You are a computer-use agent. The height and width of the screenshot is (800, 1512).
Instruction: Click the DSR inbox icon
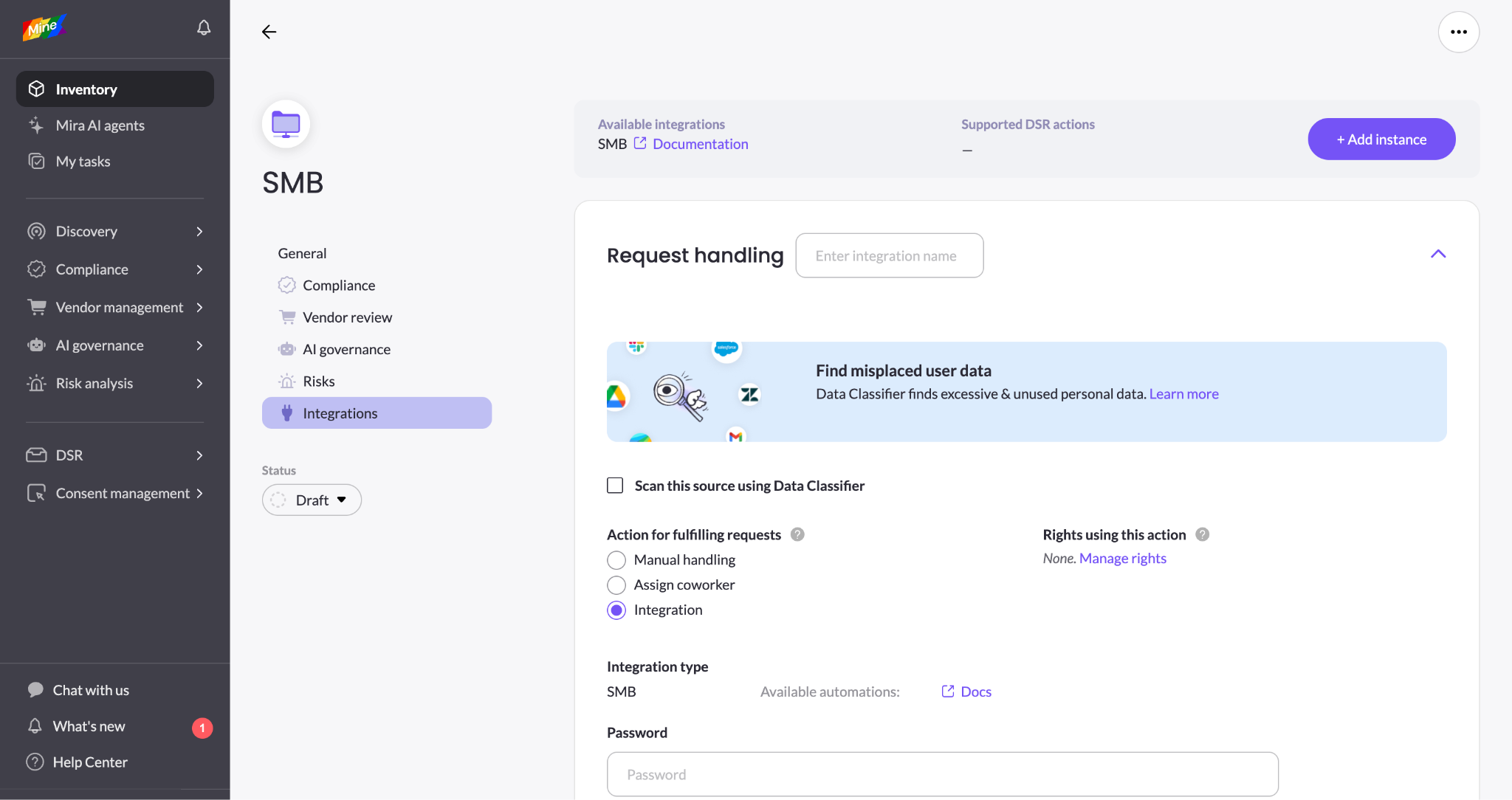click(x=36, y=455)
